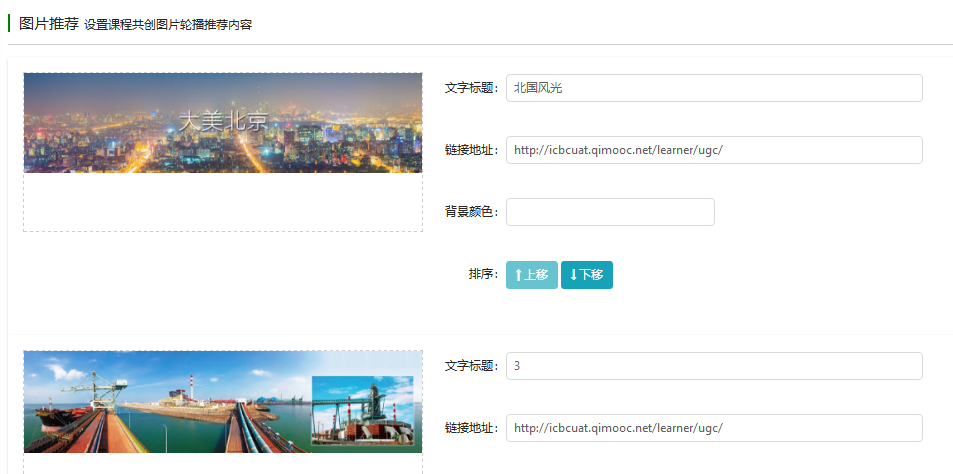
Task: Click the 设置课程共创图片轮播推荐内容 description text
Action: [x=168, y=25]
